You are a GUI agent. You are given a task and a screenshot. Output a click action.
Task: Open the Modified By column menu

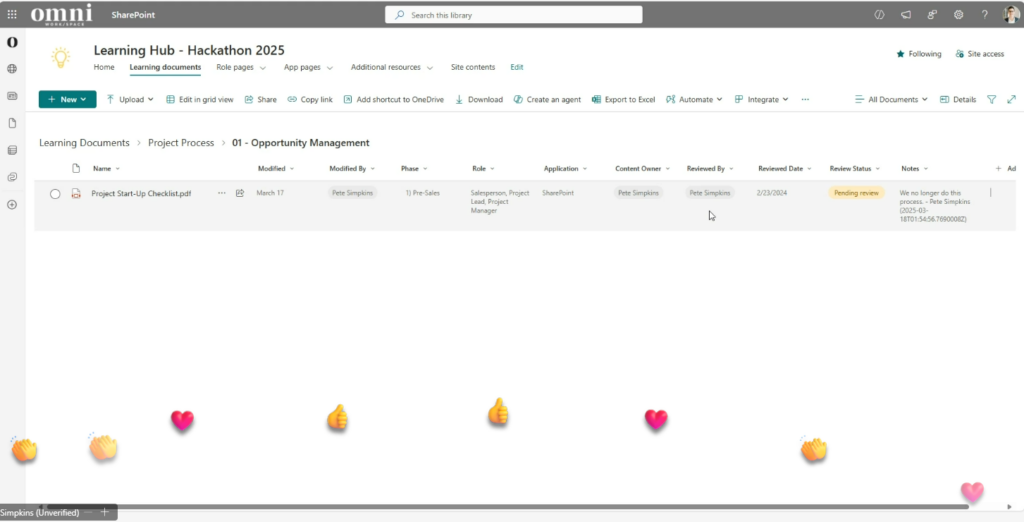352,169
